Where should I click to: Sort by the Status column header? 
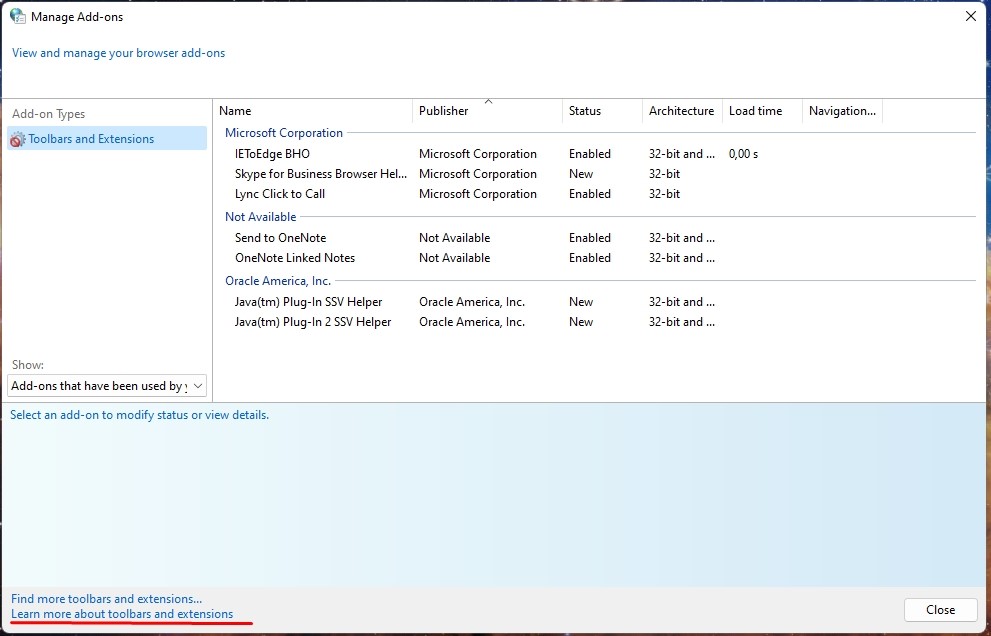pyautogui.click(x=602, y=111)
